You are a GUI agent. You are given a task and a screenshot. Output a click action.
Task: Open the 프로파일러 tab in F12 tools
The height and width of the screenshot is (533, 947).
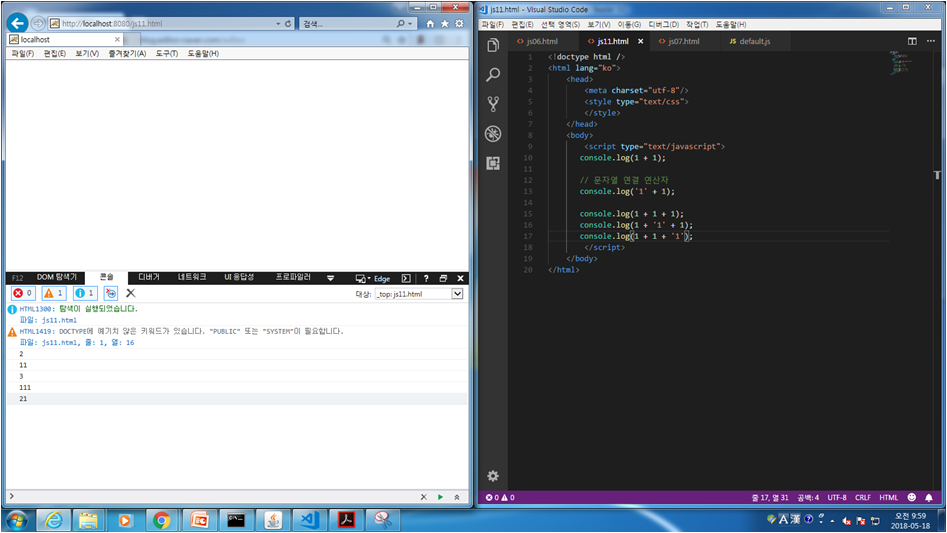point(293,277)
